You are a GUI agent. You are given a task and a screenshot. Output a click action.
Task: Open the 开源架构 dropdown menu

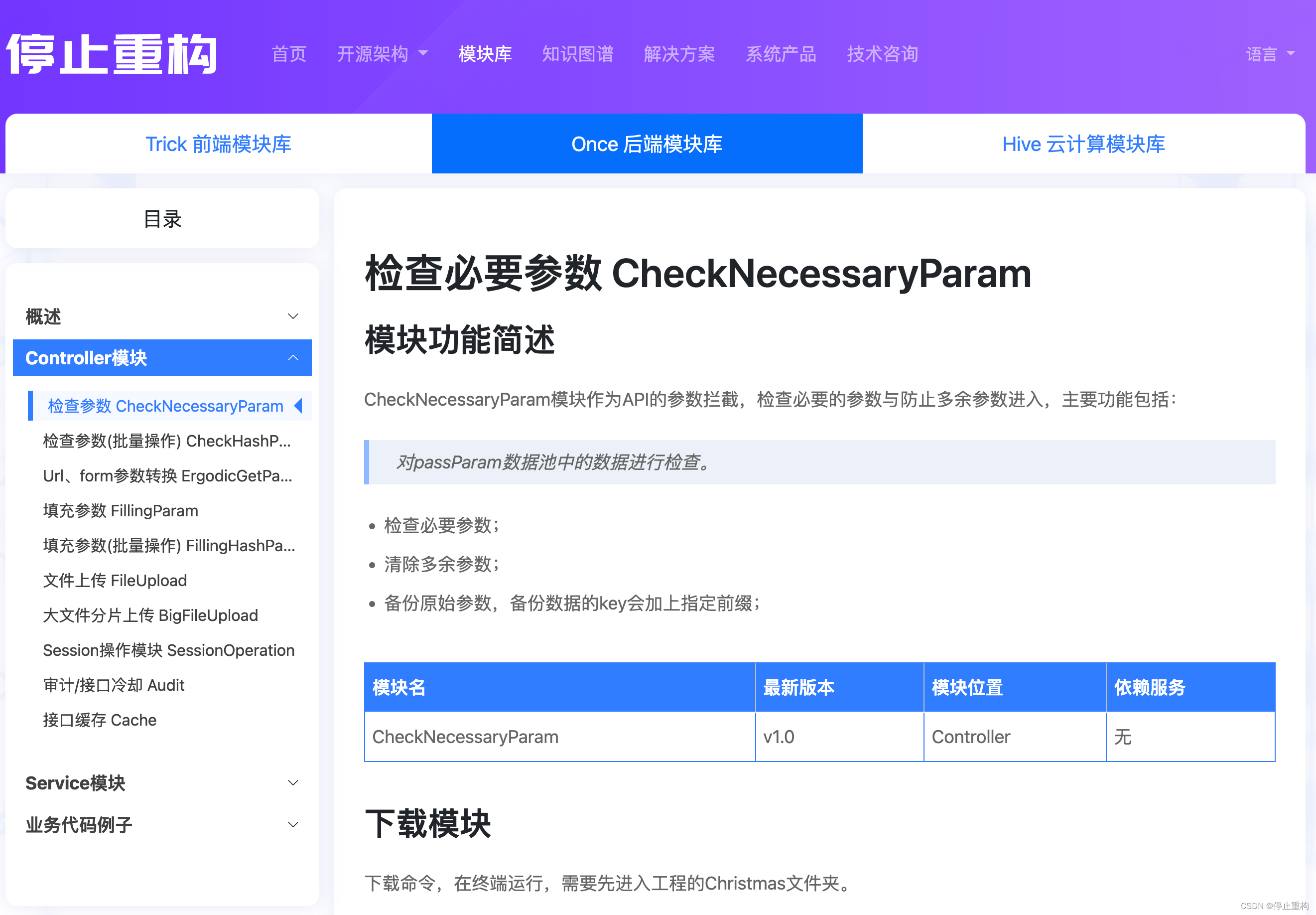382,54
